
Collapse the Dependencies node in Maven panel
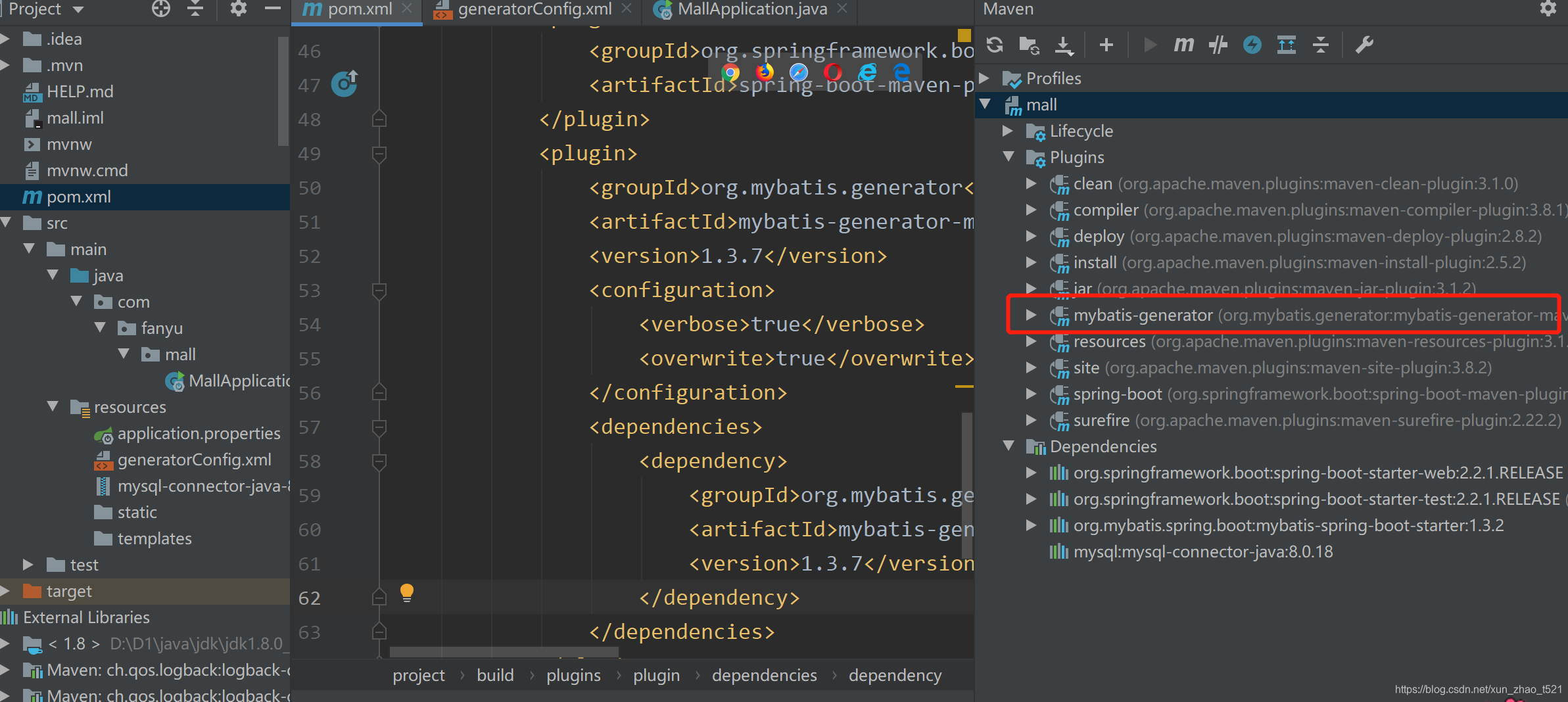tap(1009, 446)
